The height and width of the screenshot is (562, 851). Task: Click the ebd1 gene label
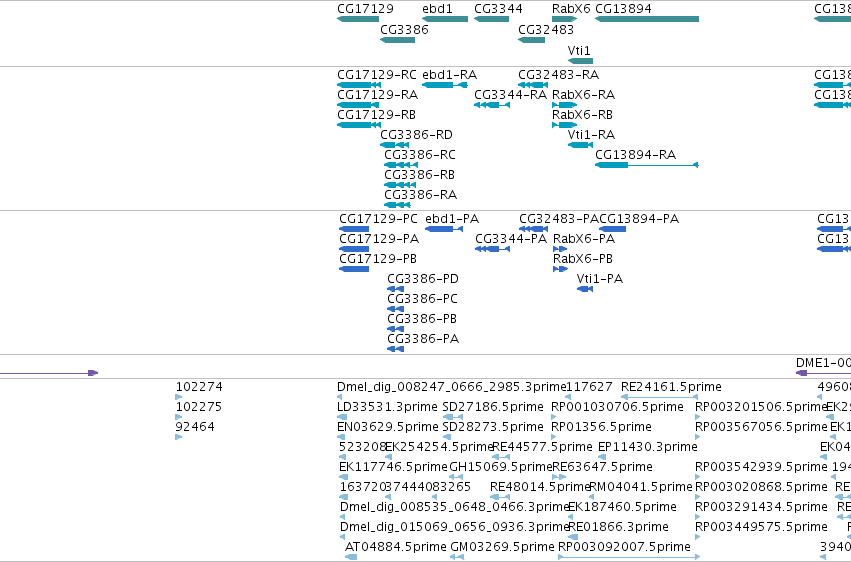tap(437, 9)
